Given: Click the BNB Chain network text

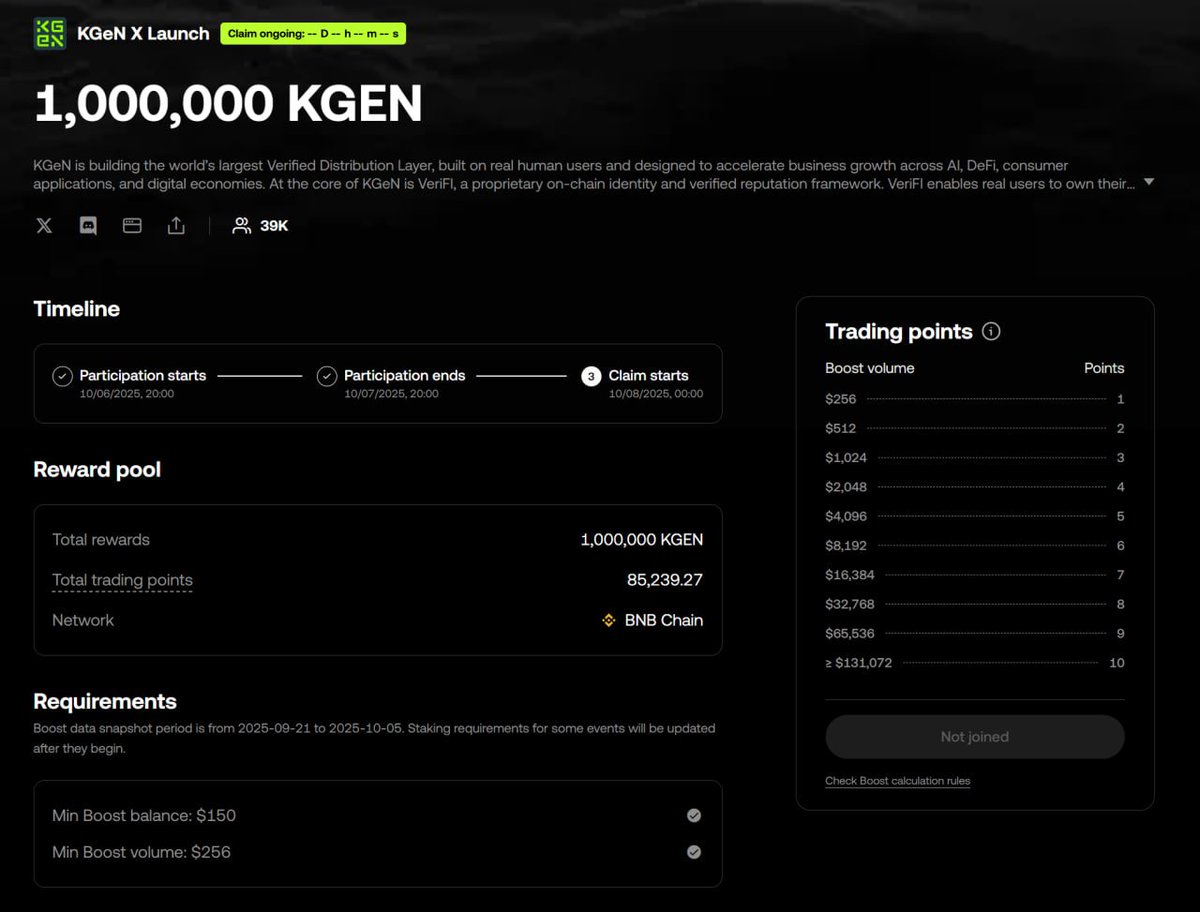Looking at the screenshot, I should point(664,620).
